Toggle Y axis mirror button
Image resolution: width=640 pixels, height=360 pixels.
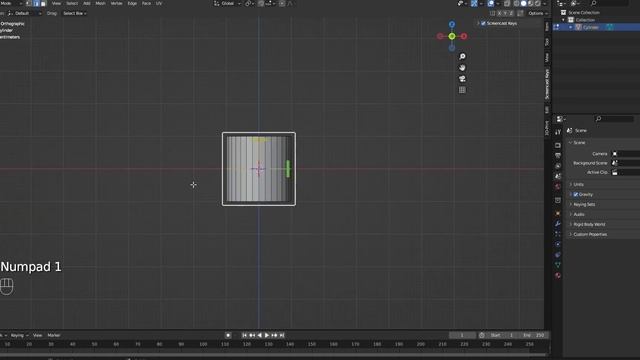(505, 13)
